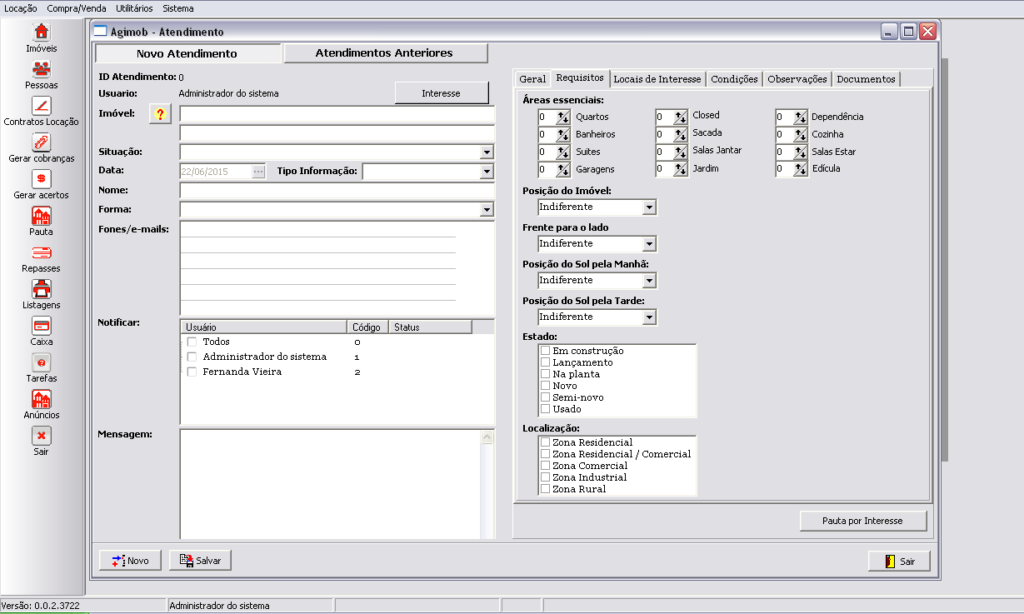Image resolution: width=1024 pixels, height=614 pixels.
Task: Check the Na planta state option
Action: [545, 374]
